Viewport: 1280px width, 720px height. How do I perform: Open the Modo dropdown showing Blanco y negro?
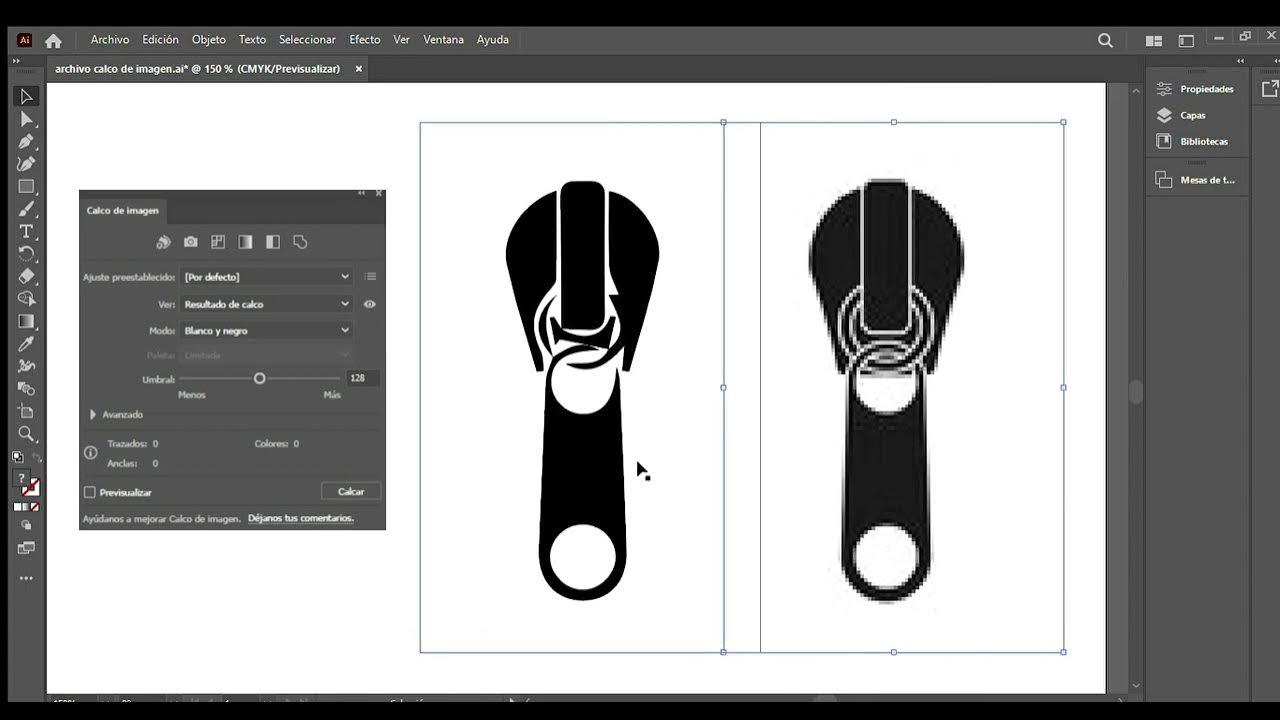tap(266, 330)
